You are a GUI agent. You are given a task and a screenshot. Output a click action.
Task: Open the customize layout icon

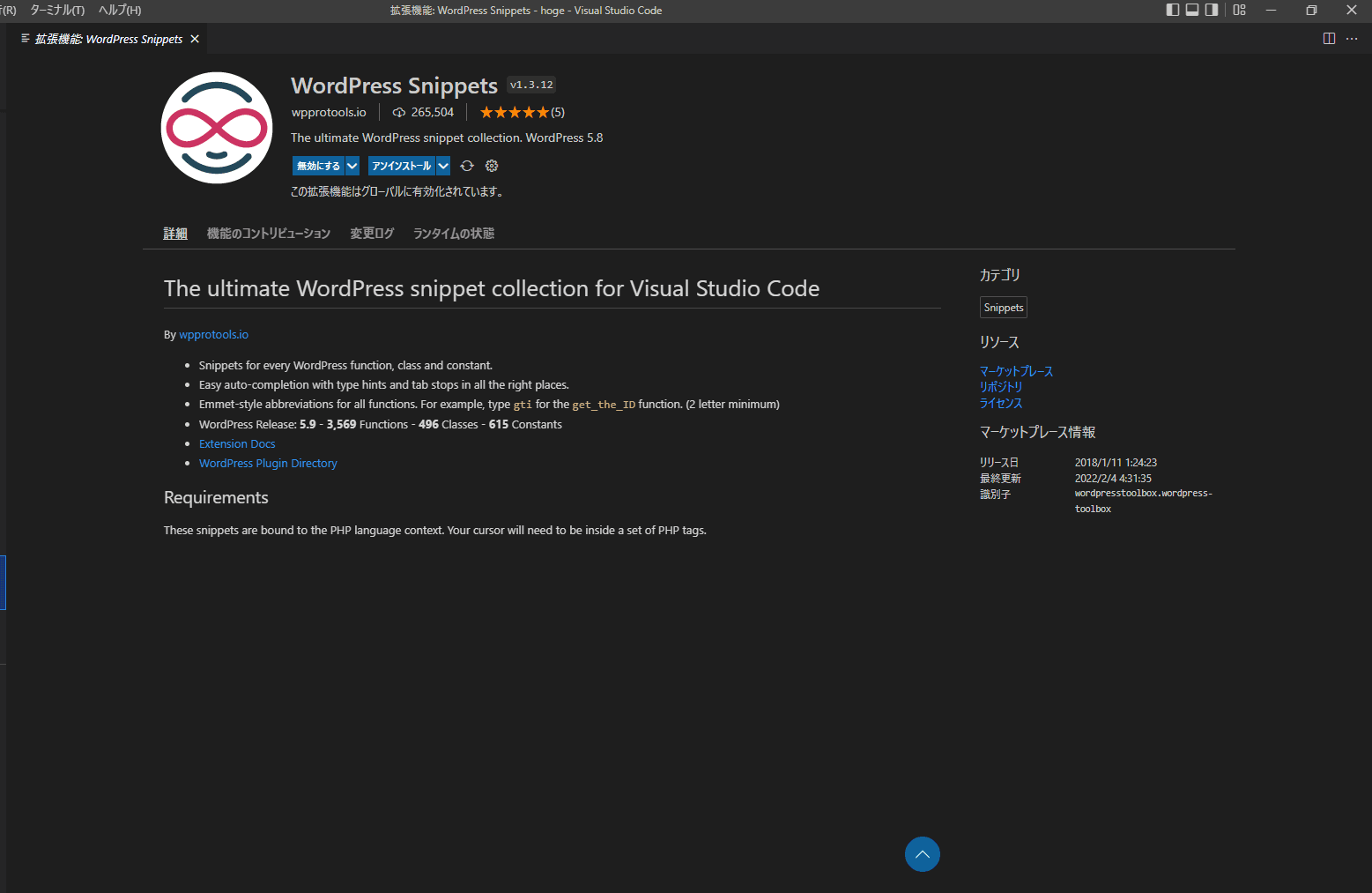[x=1239, y=10]
